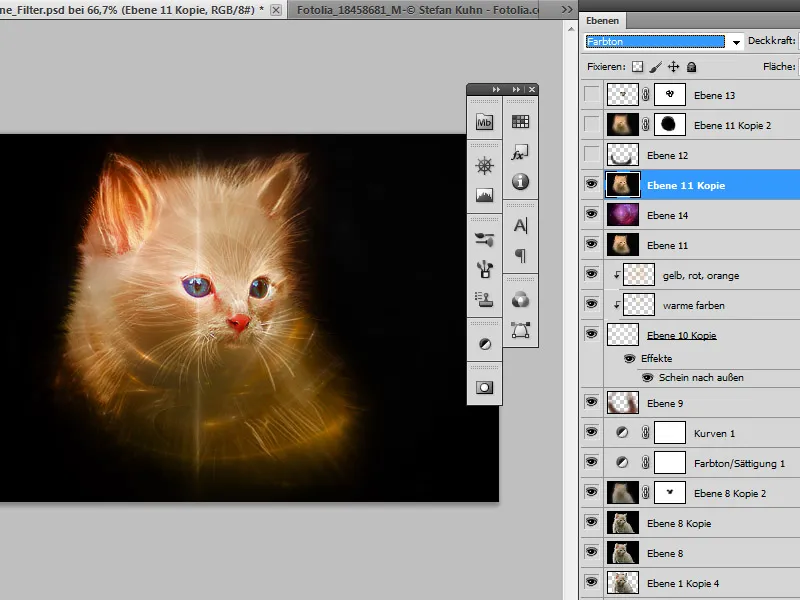Open the Styles (fx) panel icon
Screen dimensions: 800x600
pos(520,153)
